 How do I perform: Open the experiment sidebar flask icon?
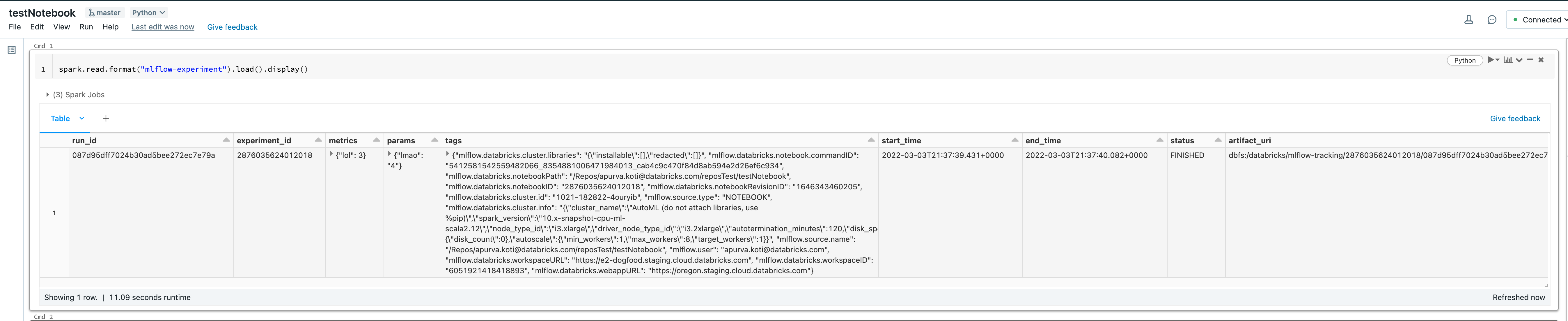tap(1469, 19)
